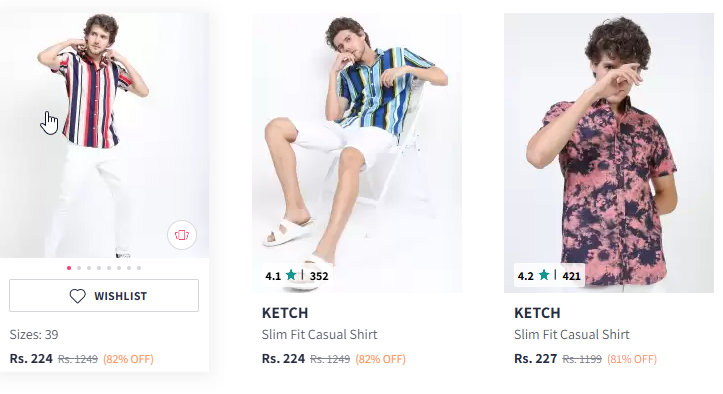The image size is (723, 394).
Task: Select the fourth carousel dot indicator
Action: pyautogui.click(x=99, y=268)
